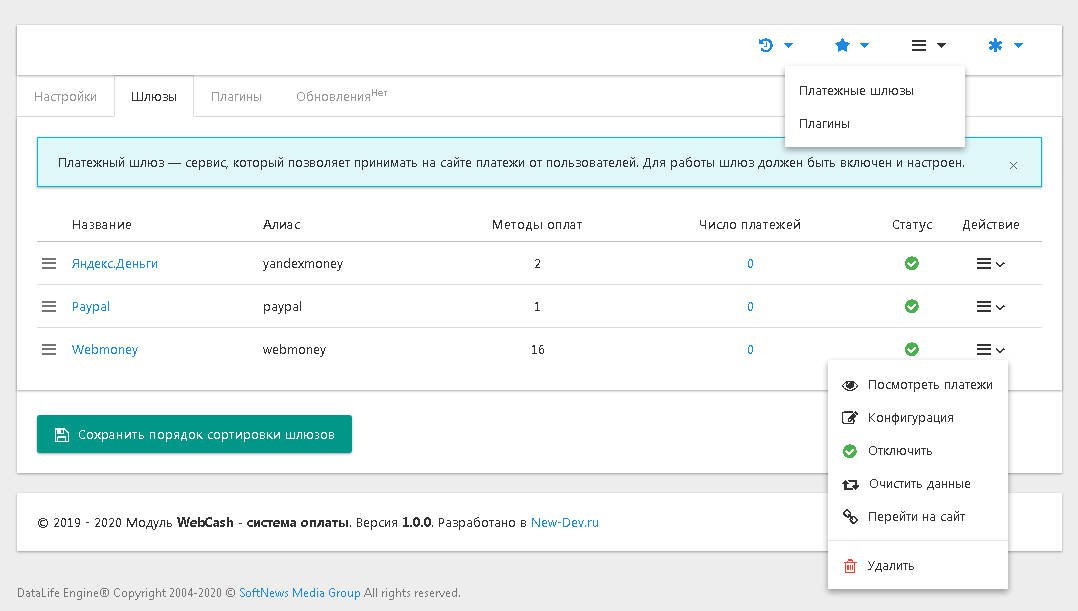Screen dimensions: 1078x611
Task: Open action menu for Webmoney row
Action: pos(991,350)
